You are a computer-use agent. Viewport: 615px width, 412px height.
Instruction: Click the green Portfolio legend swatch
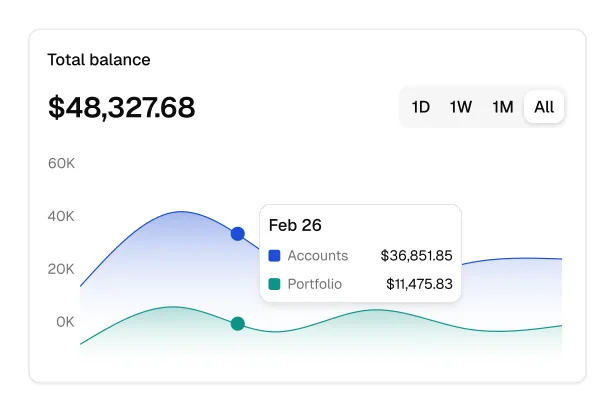[274, 284]
